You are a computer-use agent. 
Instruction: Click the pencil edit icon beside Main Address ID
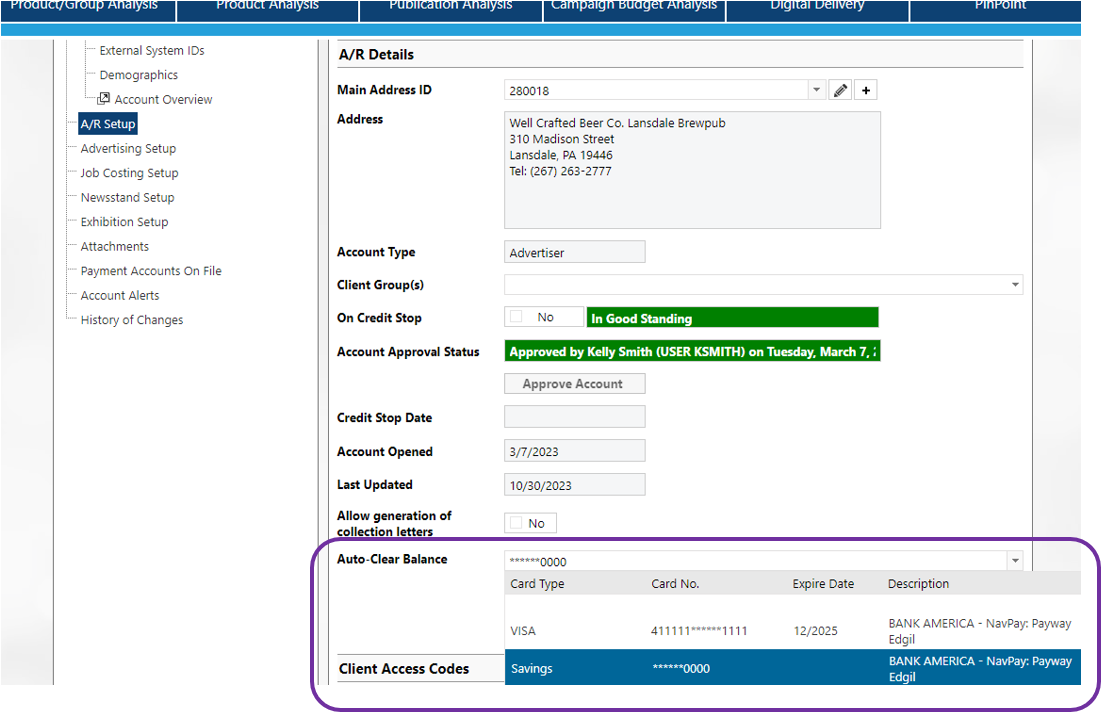tap(841, 91)
